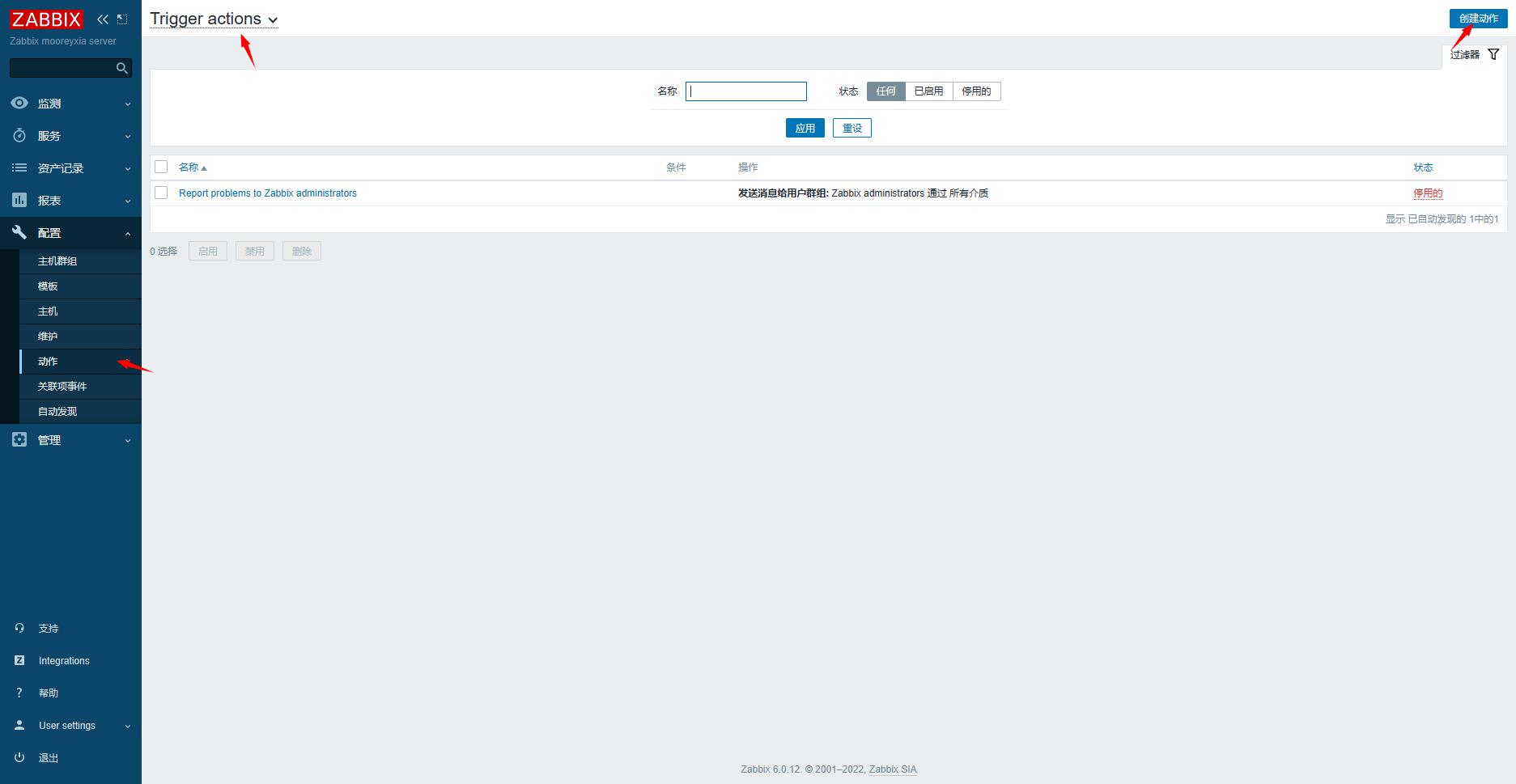Image resolution: width=1516 pixels, height=784 pixels.
Task: Select 停用的 status filter option
Action: [x=976, y=91]
